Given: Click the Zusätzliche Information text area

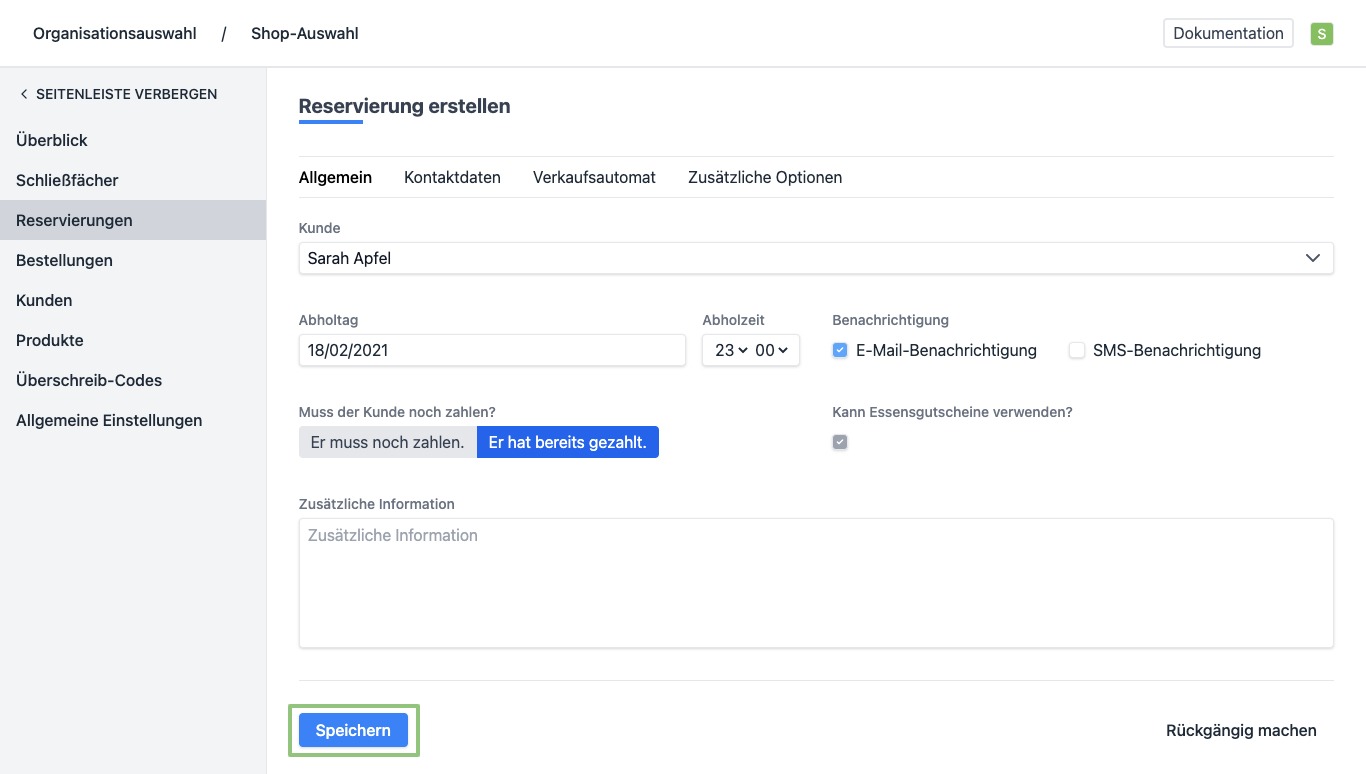Looking at the screenshot, I should tap(815, 582).
